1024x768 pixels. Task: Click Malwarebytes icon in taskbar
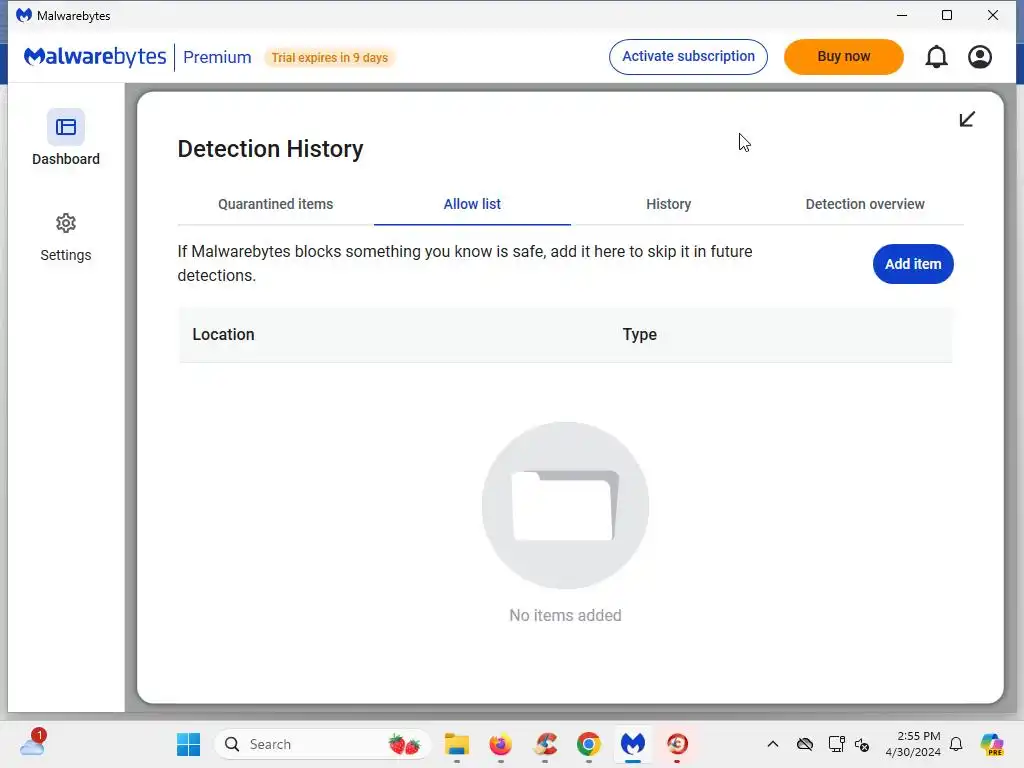tap(633, 744)
